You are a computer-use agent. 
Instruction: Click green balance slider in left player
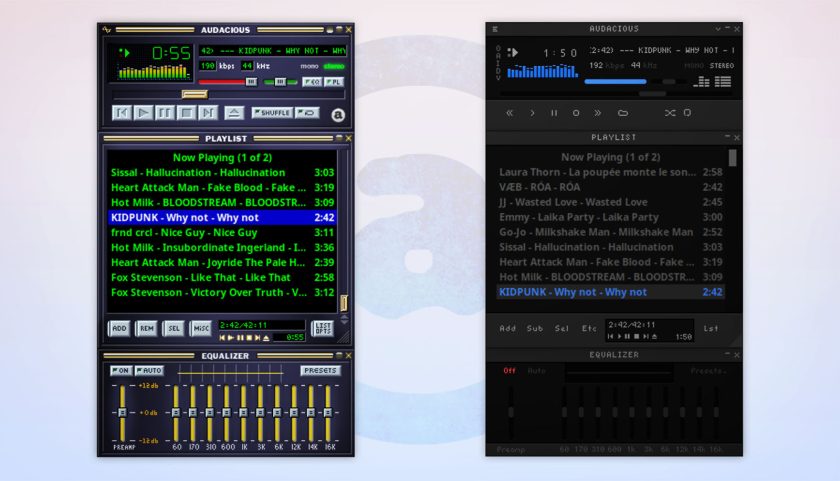[281, 82]
